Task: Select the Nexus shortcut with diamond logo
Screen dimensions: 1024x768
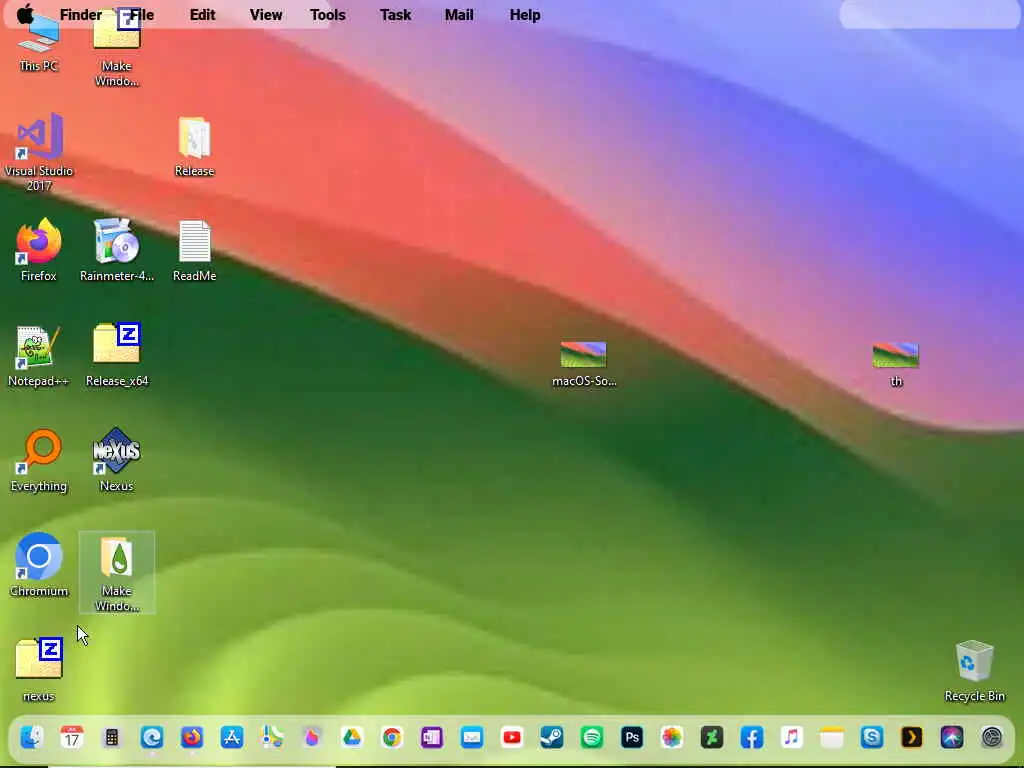Action: click(116, 460)
